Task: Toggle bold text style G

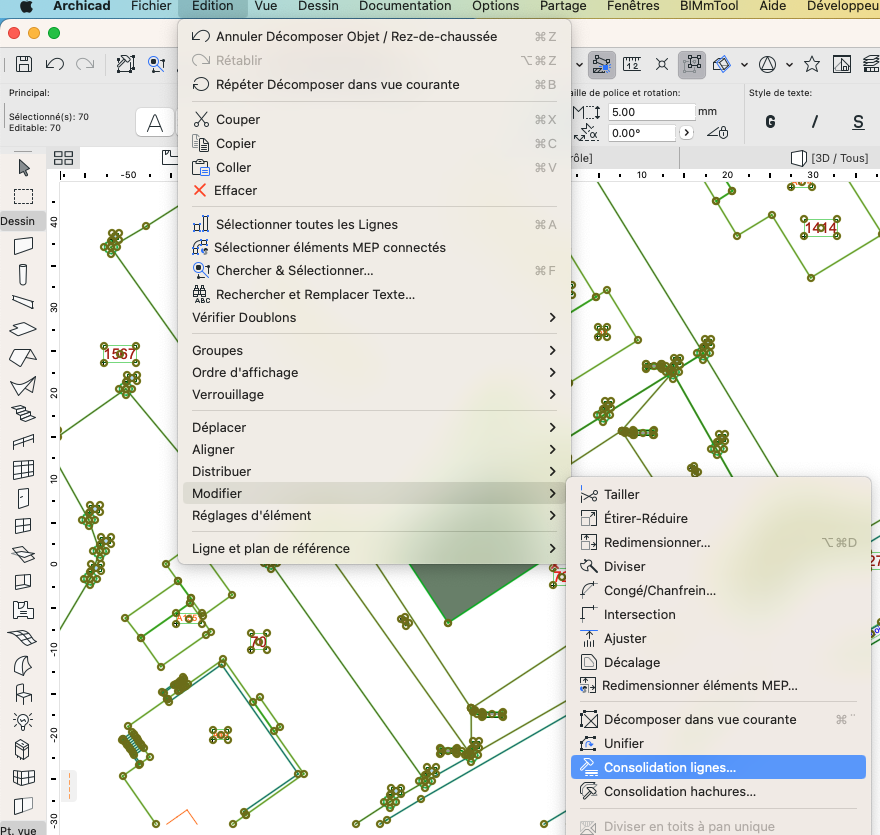Action: pyautogui.click(x=771, y=122)
